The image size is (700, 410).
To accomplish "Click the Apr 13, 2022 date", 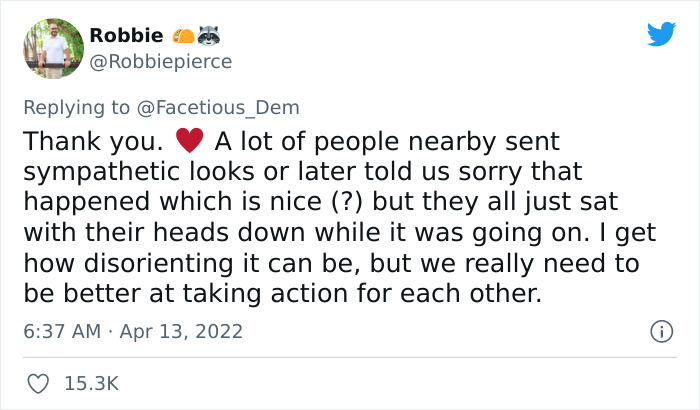I will coord(183,331).
